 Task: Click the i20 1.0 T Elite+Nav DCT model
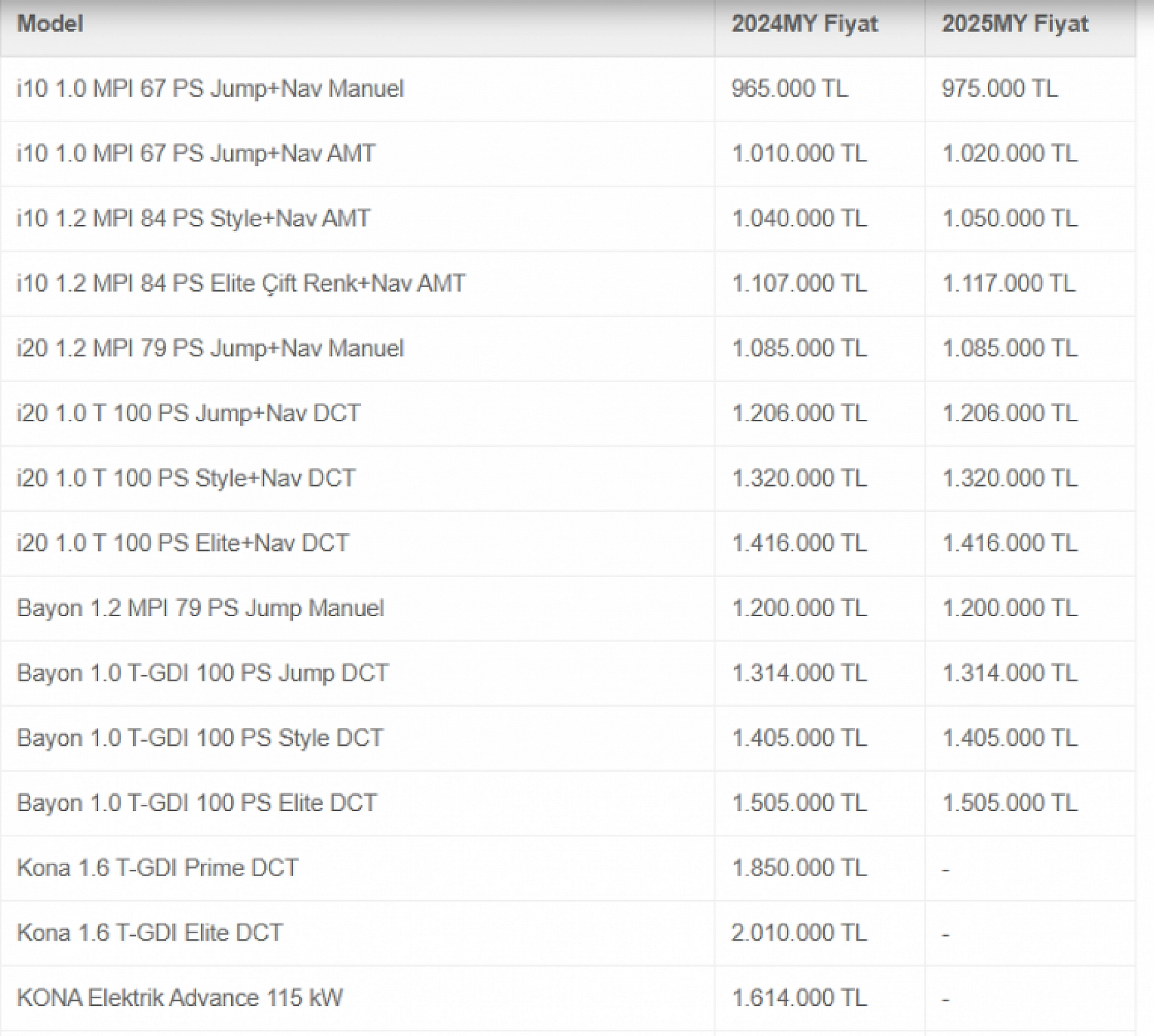click(x=182, y=543)
